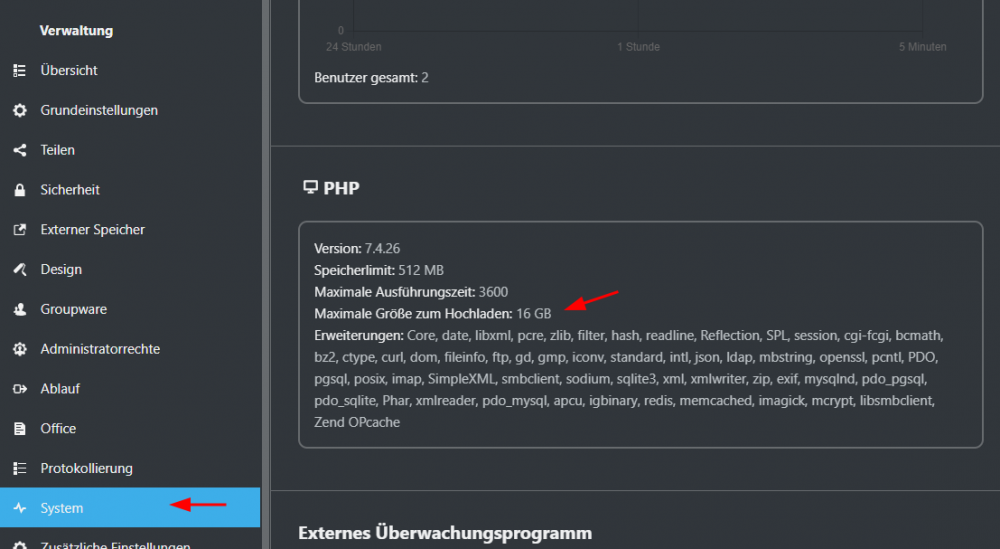The width and height of the screenshot is (1000, 549).
Task: Click the System pulse icon
Action: (x=20, y=508)
